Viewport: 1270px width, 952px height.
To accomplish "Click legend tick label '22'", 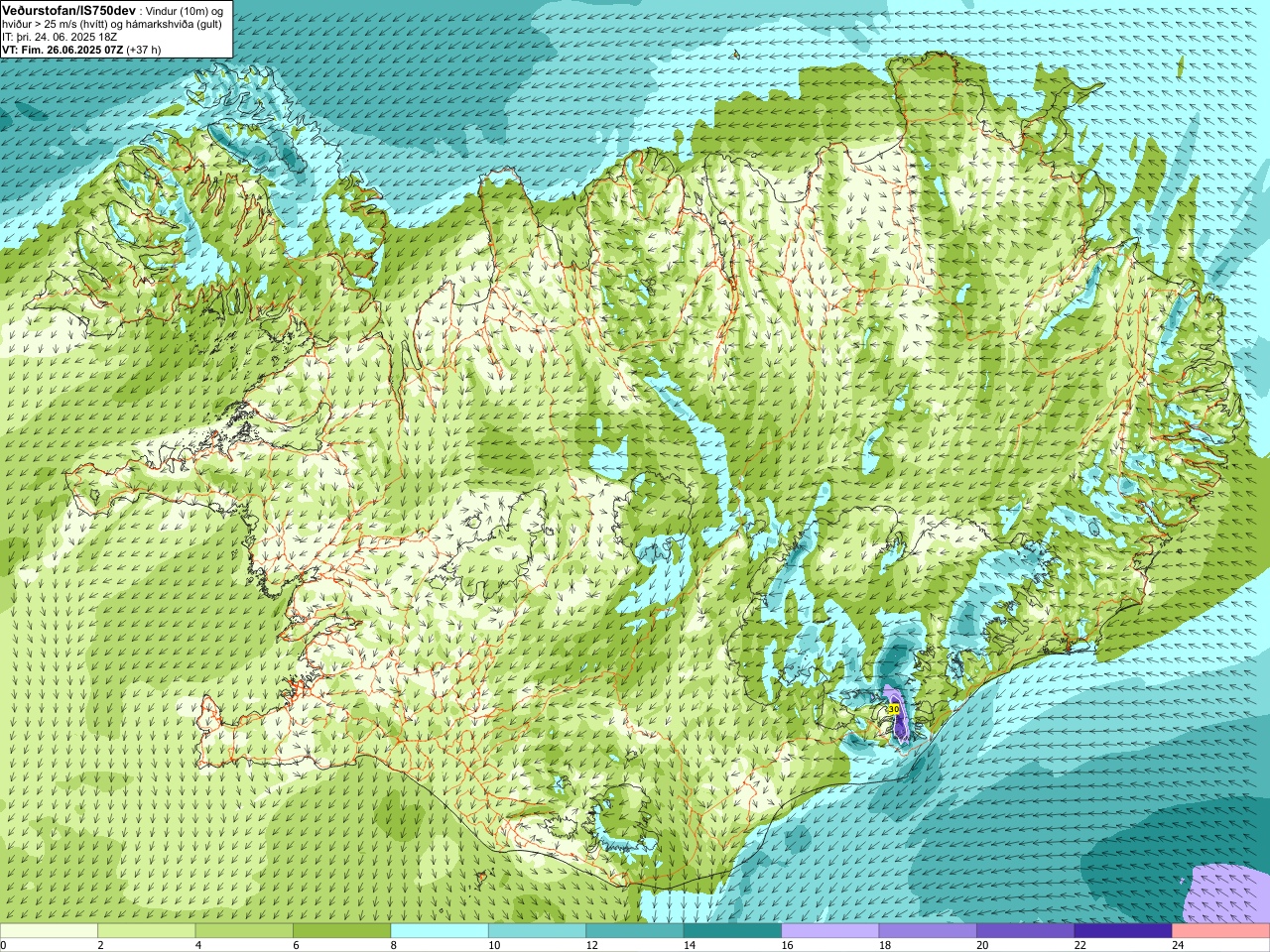I will [1079, 945].
